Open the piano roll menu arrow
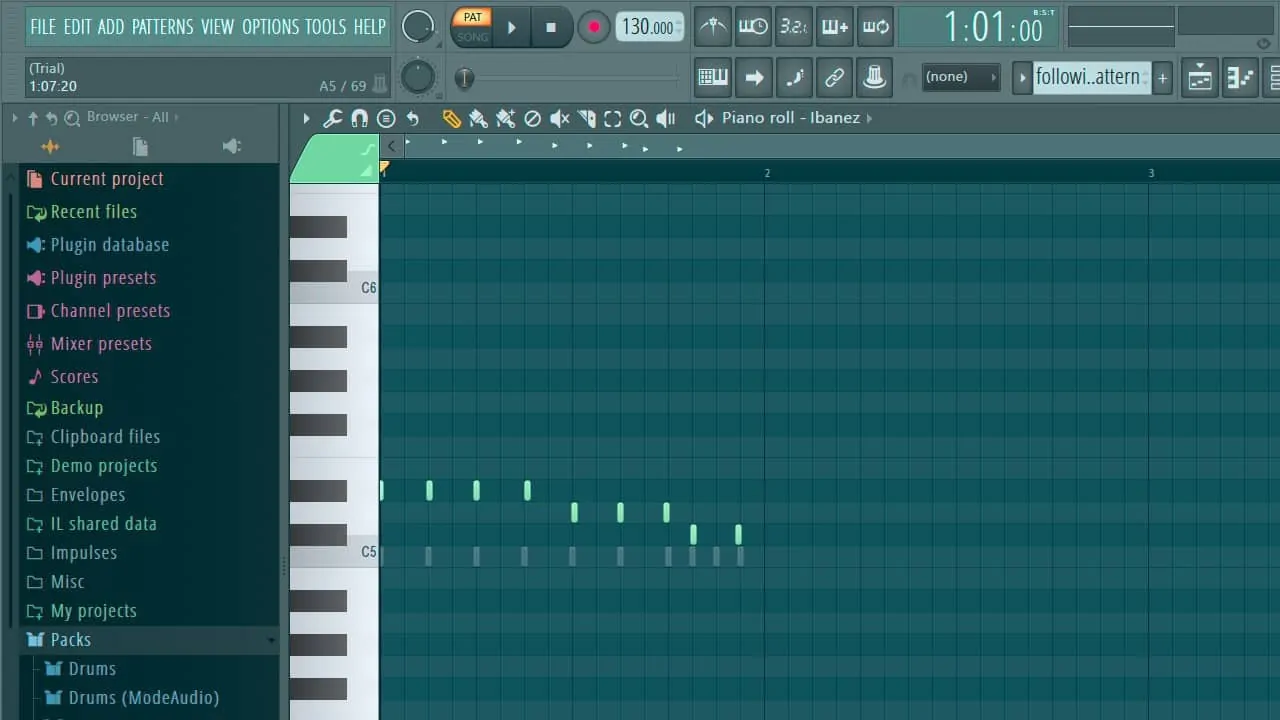 coord(306,119)
